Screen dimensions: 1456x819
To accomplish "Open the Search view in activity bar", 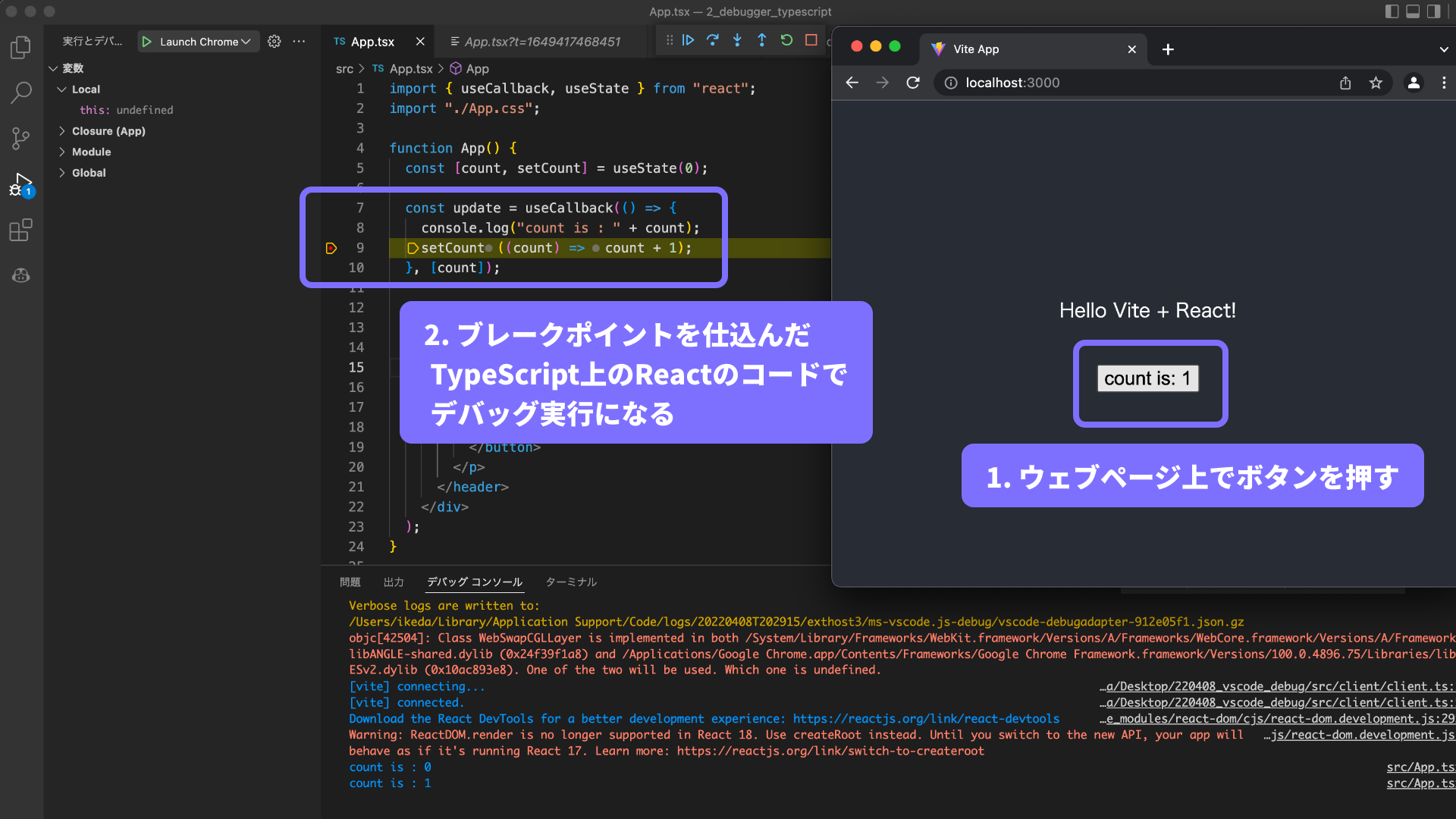I will tap(20, 93).
